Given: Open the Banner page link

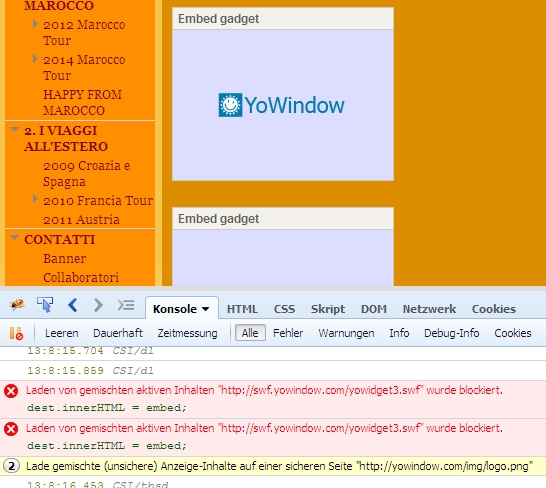Looking at the screenshot, I should click(x=64, y=258).
